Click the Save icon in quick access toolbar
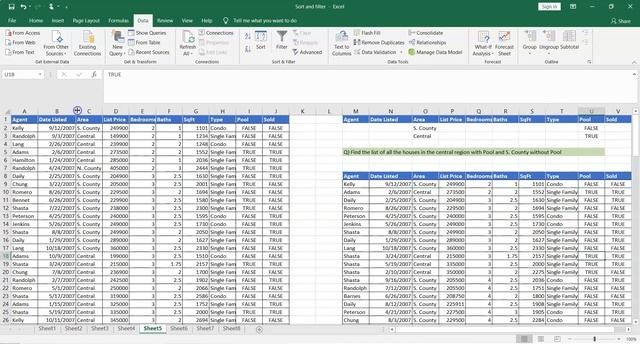Image resolution: width=640 pixels, height=360 pixels. tap(11, 7)
